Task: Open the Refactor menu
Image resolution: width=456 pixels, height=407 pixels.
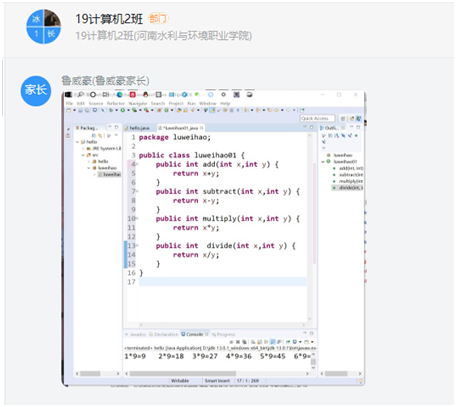Action: [116, 103]
